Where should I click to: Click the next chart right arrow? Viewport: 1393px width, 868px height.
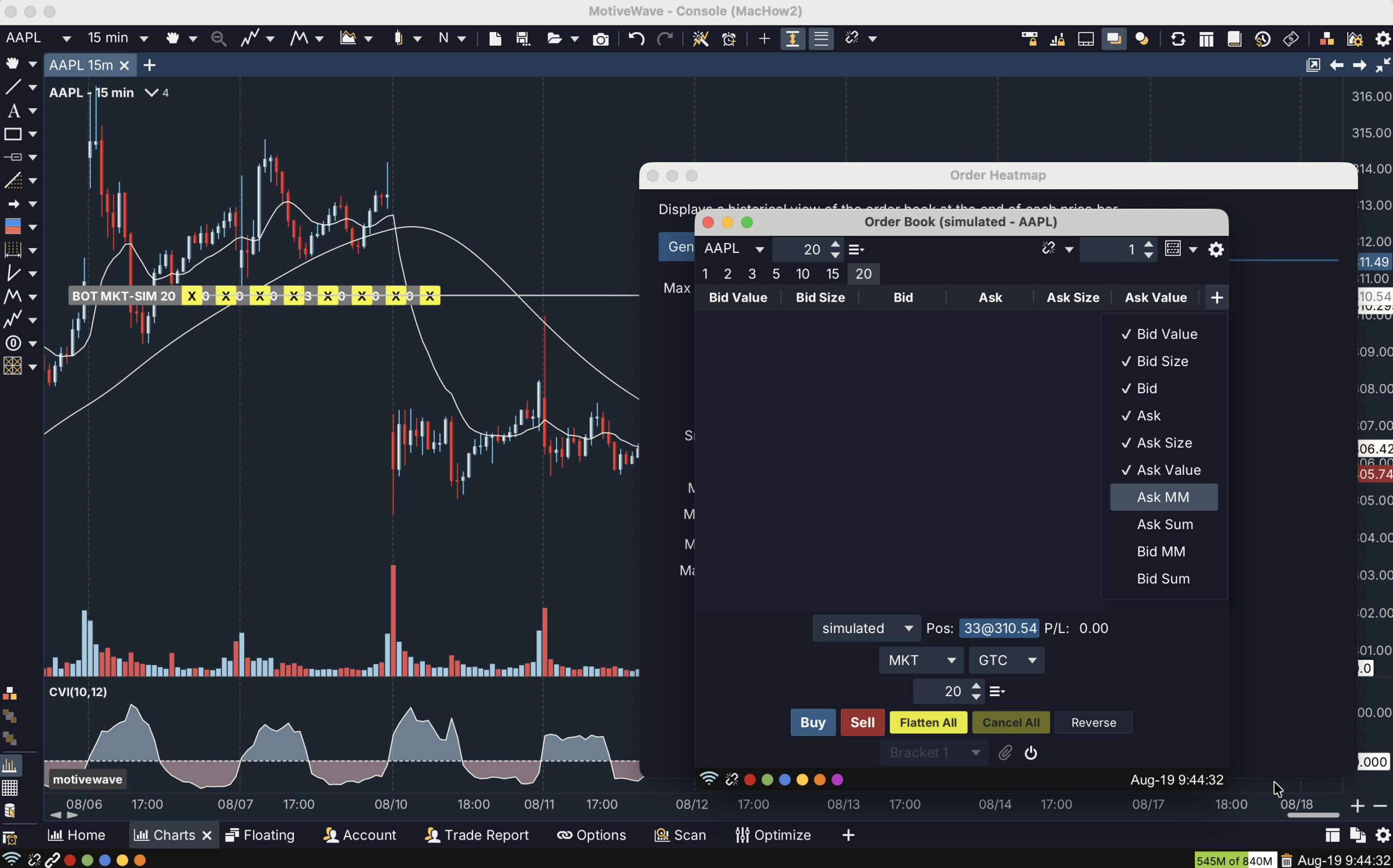[1359, 65]
